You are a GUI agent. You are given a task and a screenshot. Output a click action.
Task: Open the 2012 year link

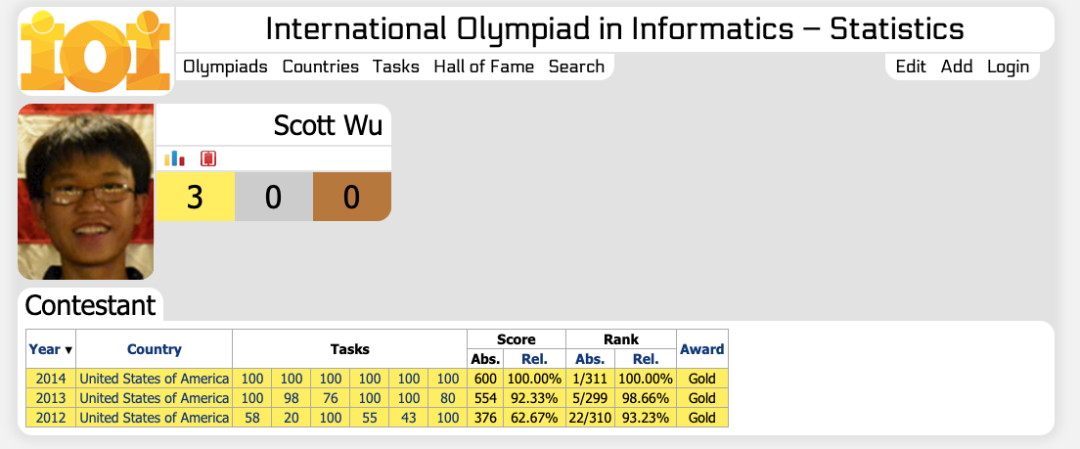pyautogui.click(x=51, y=417)
